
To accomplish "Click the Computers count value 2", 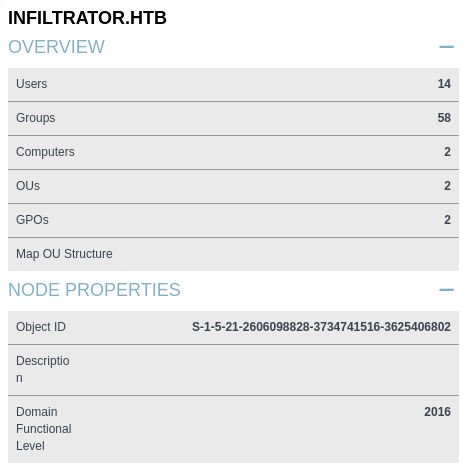I will [x=447, y=152].
